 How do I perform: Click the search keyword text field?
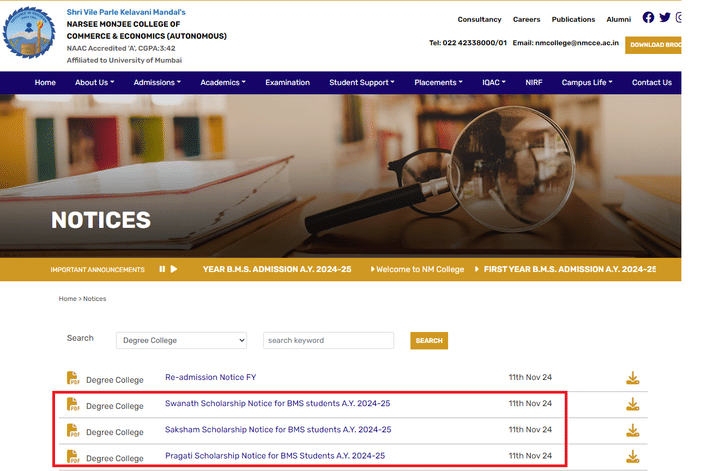pyautogui.click(x=328, y=340)
